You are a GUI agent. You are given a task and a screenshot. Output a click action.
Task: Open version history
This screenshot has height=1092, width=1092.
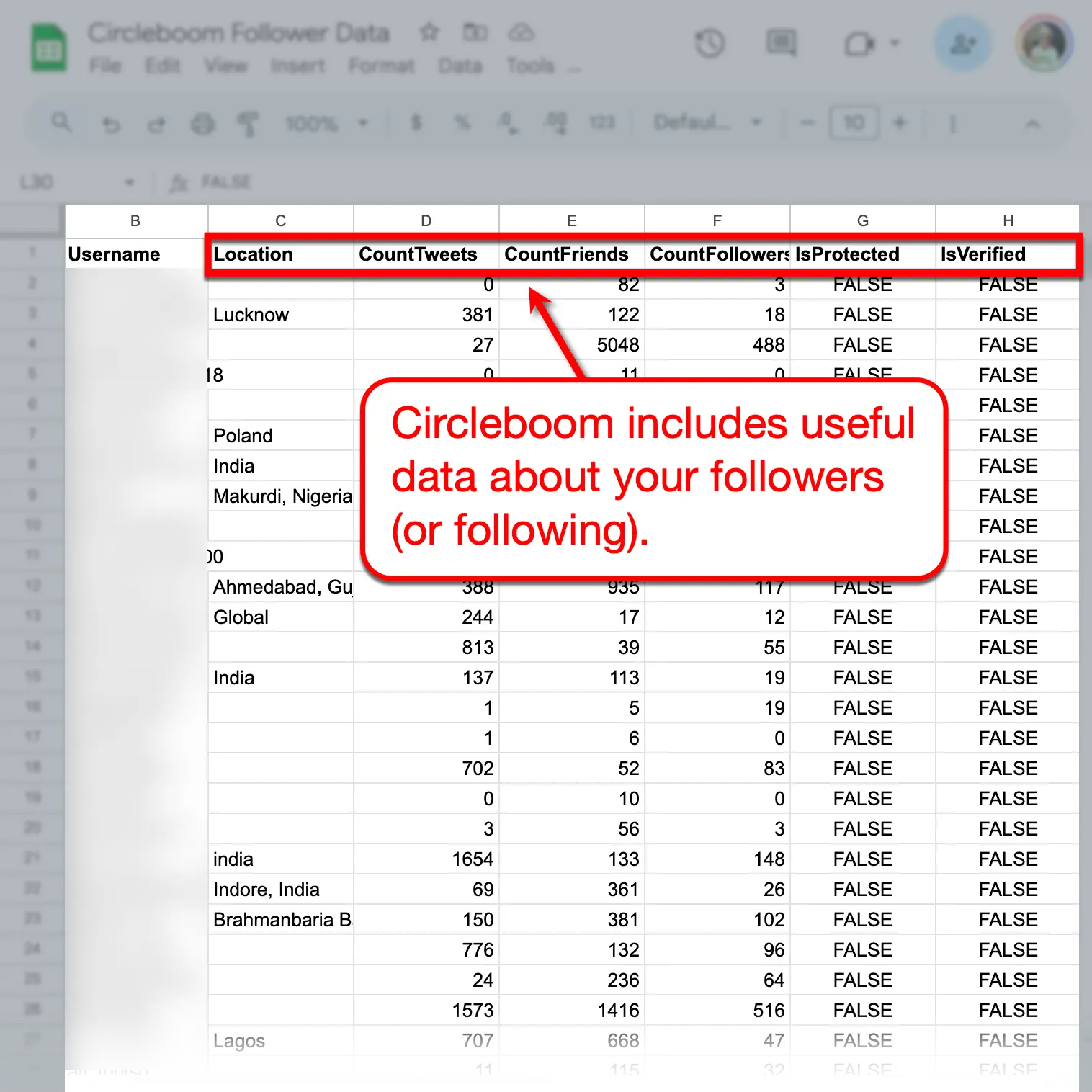point(710,44)
